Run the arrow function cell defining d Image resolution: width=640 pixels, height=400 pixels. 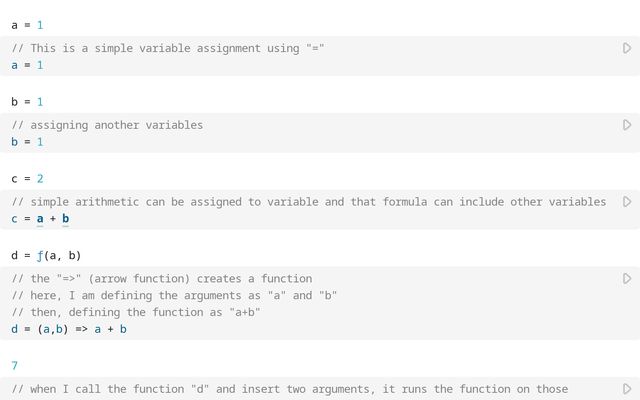tap(627, 278)
